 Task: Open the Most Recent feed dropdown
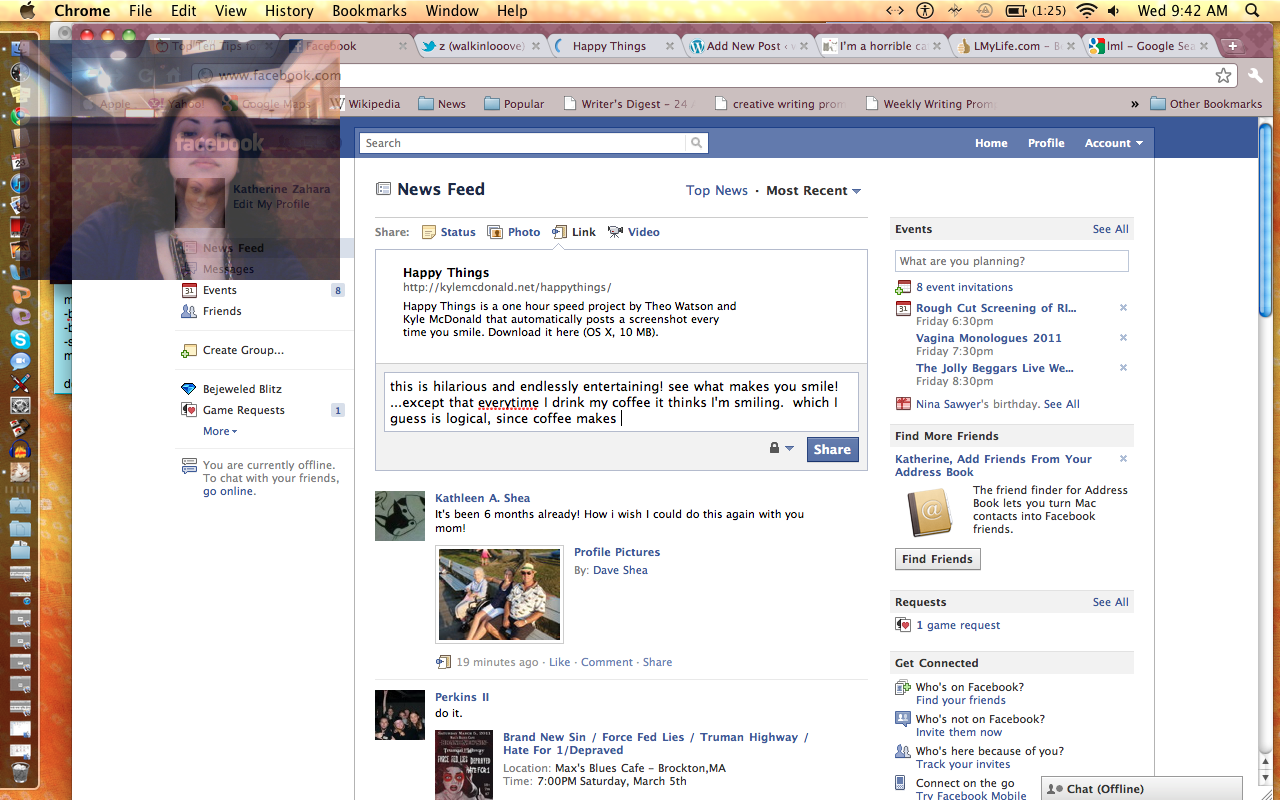tap(813, 191)
